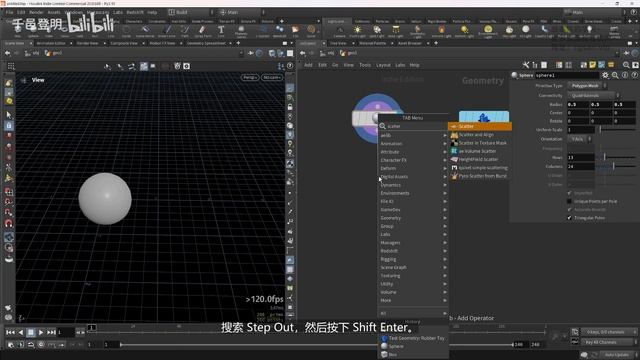Select Pyro Scatter from Burst result
This screenshot has height=360, width=640.
tap(479, 176)
